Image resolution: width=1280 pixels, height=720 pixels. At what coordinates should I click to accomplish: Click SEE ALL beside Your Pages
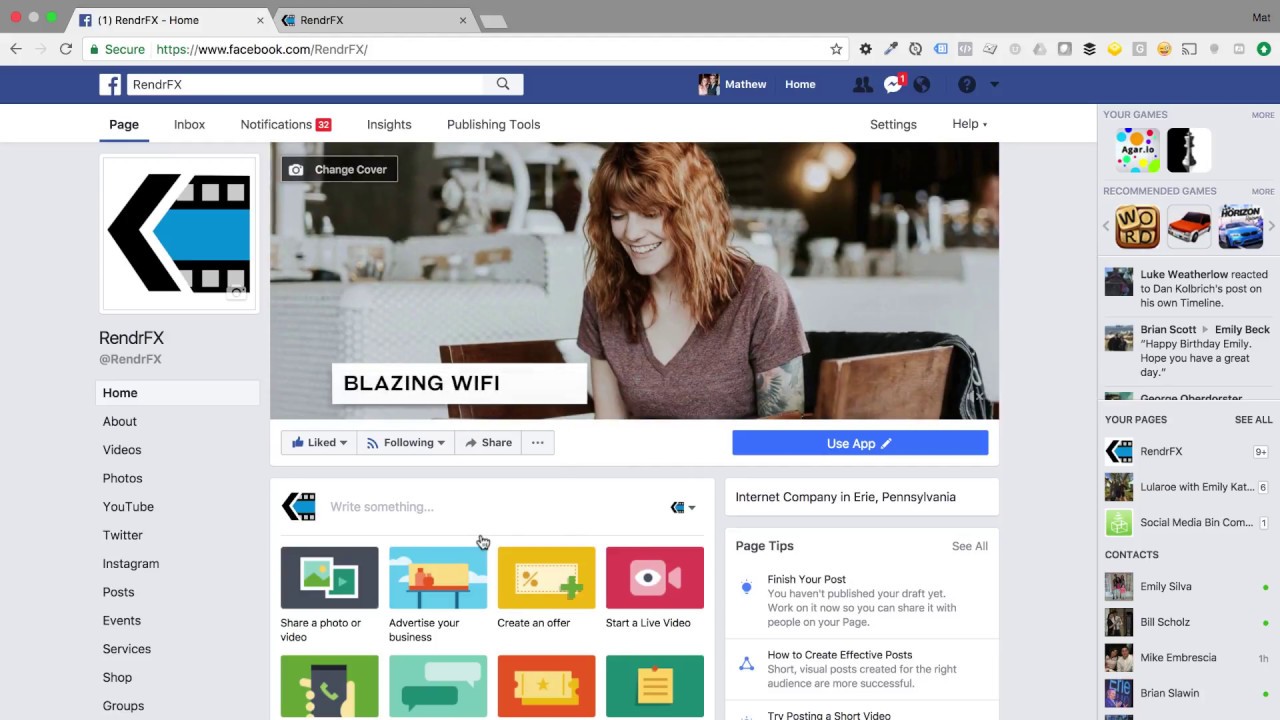(1253, 420)
